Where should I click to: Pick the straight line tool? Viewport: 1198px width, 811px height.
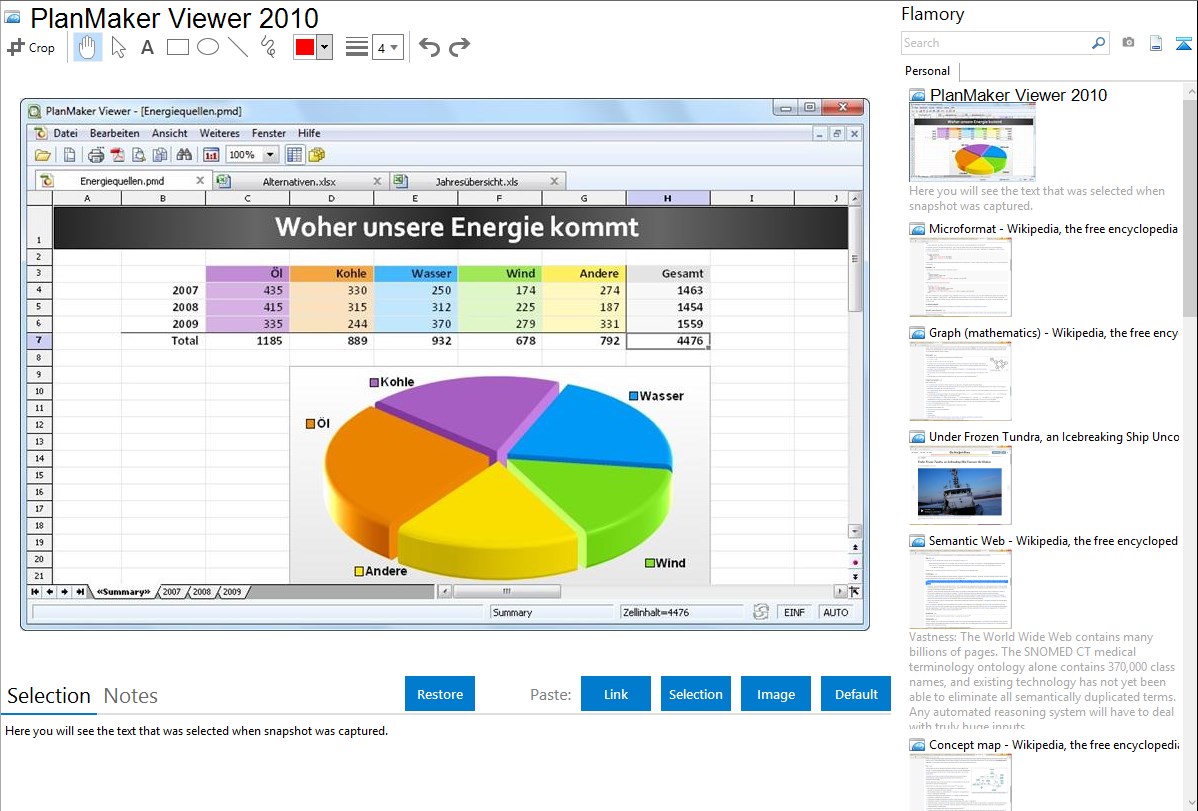pyautogui.click(x=238, y=47)
